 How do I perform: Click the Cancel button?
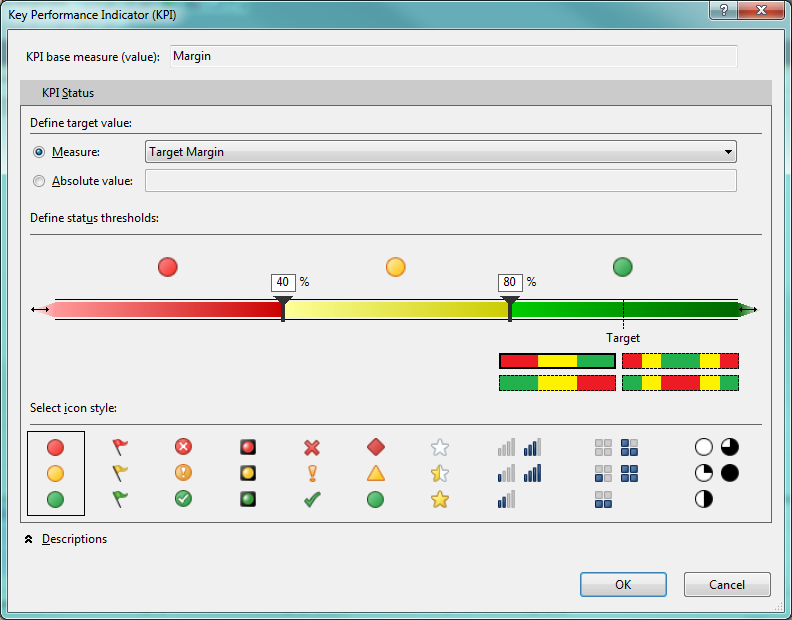coord(727,584)
